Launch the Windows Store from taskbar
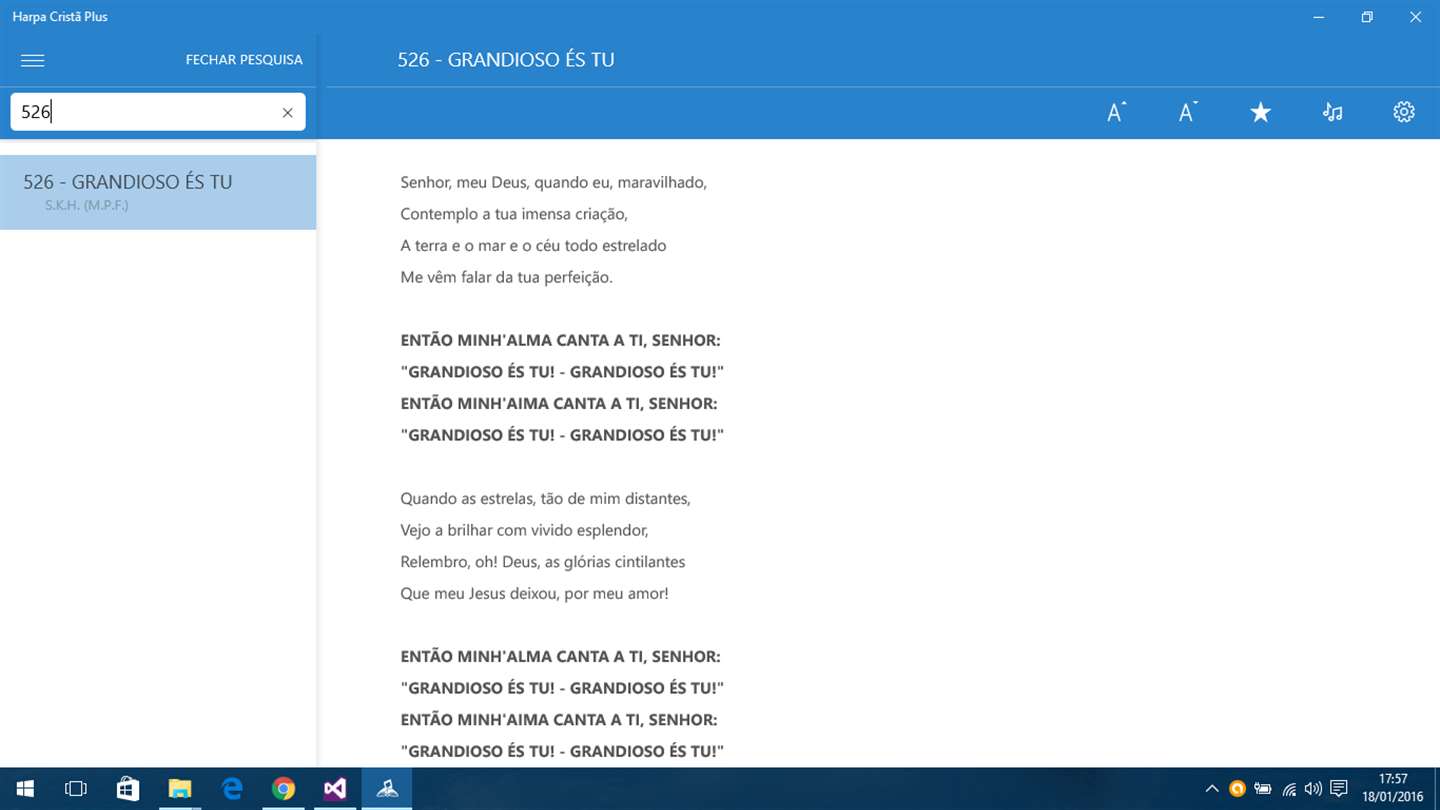The height and width of the screenshot is (810, 1440). 128,789
